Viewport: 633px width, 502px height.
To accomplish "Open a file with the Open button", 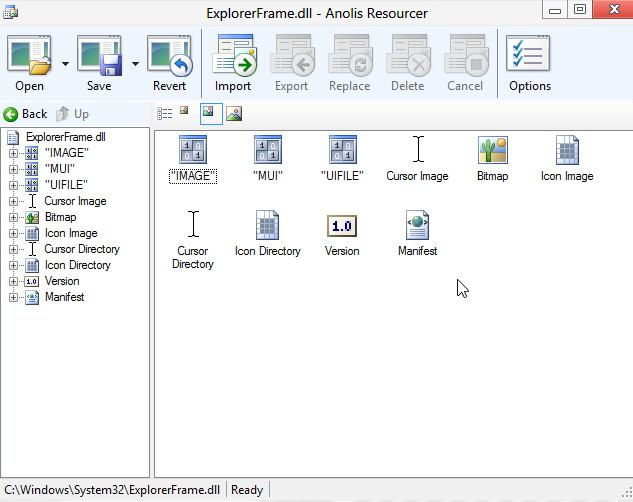I will [29, 64].
